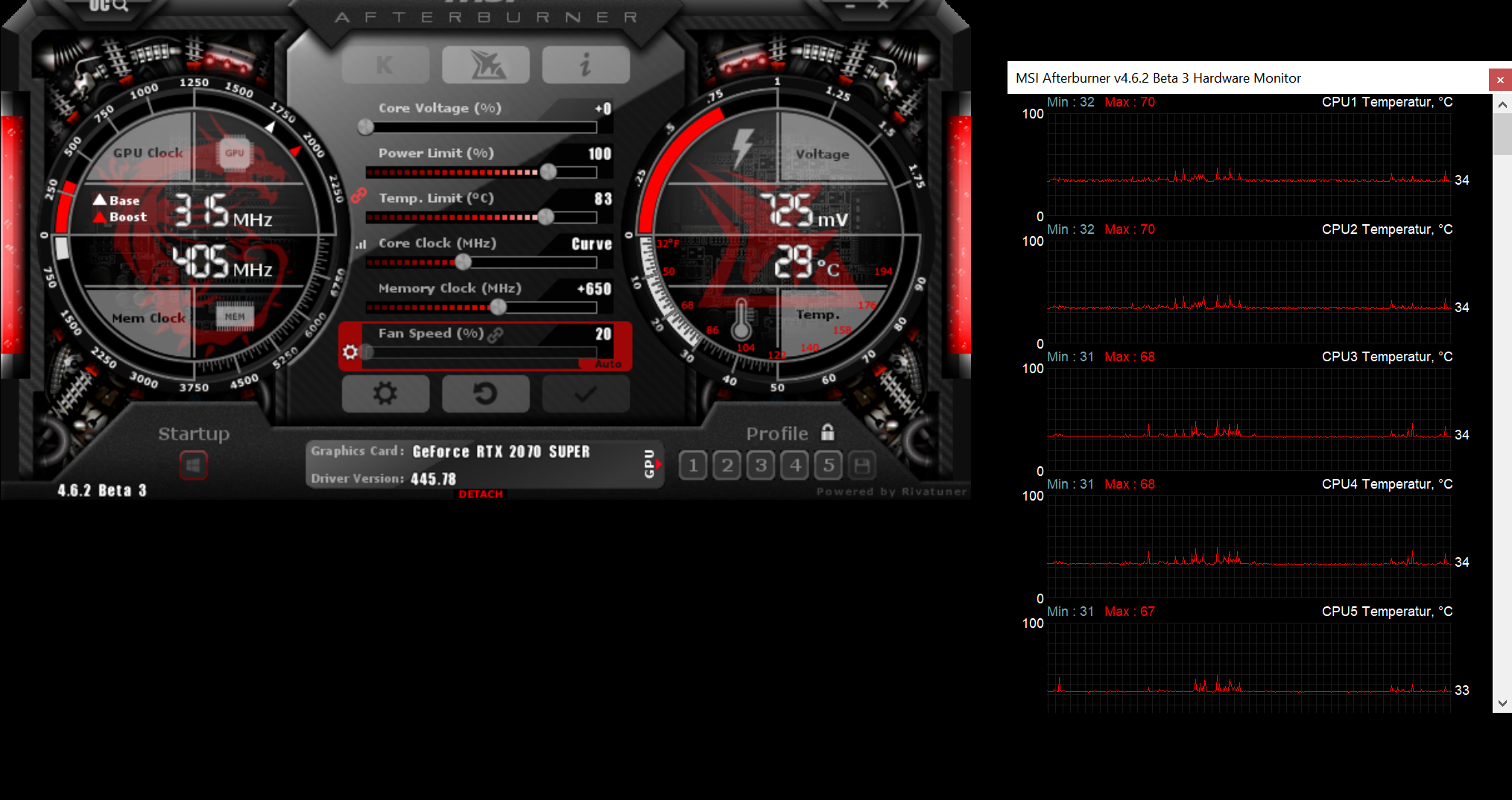Click the Kombustor K button

pos(385,65)
